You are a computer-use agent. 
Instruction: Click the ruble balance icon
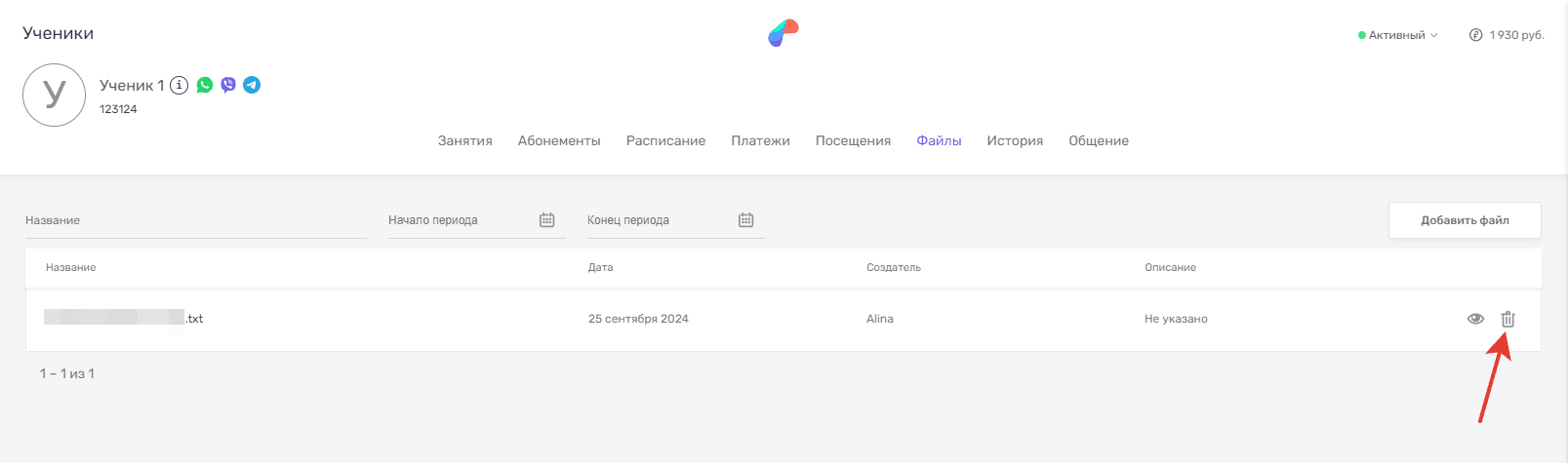pyautogui.click(x=1475, y=35)
